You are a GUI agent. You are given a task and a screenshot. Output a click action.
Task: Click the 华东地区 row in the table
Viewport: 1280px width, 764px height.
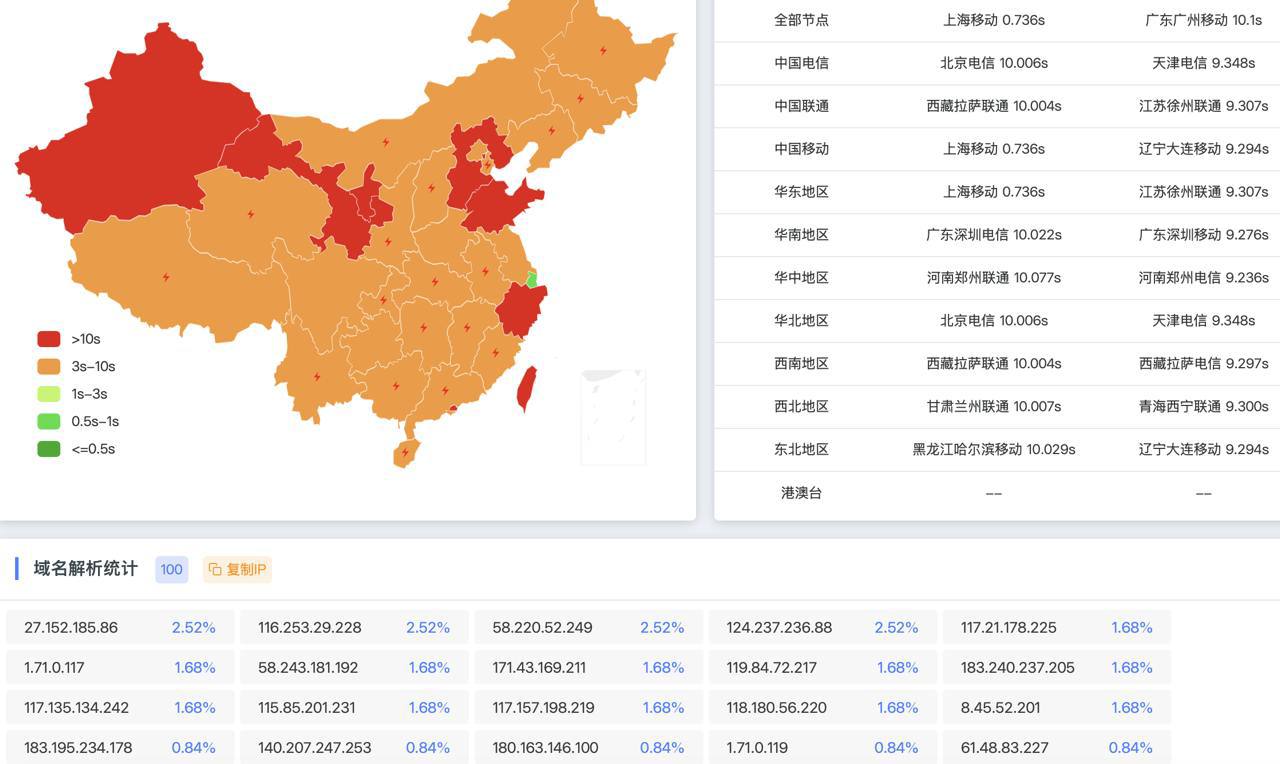801,192
